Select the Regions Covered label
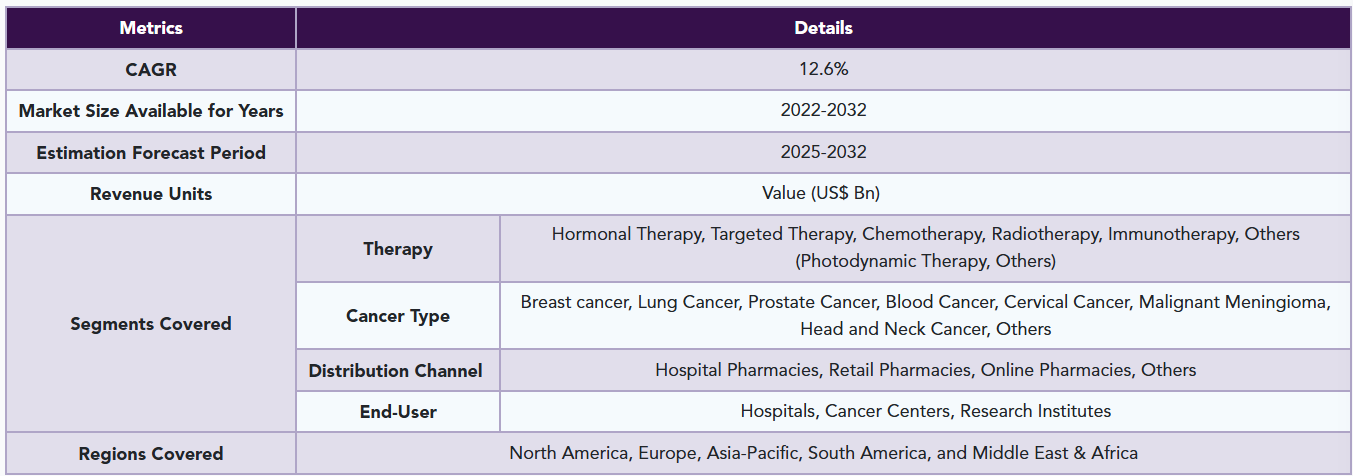The height and width of the screenshot is (476, 1353). 151,454
